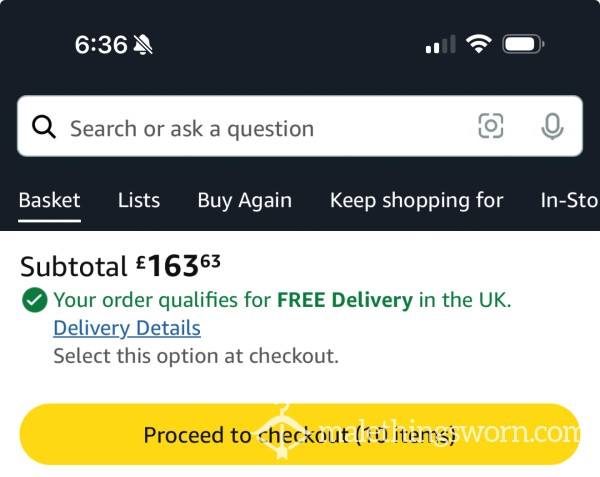Tap the microphone voice search icon
The image size is (600, 477).
552,126
